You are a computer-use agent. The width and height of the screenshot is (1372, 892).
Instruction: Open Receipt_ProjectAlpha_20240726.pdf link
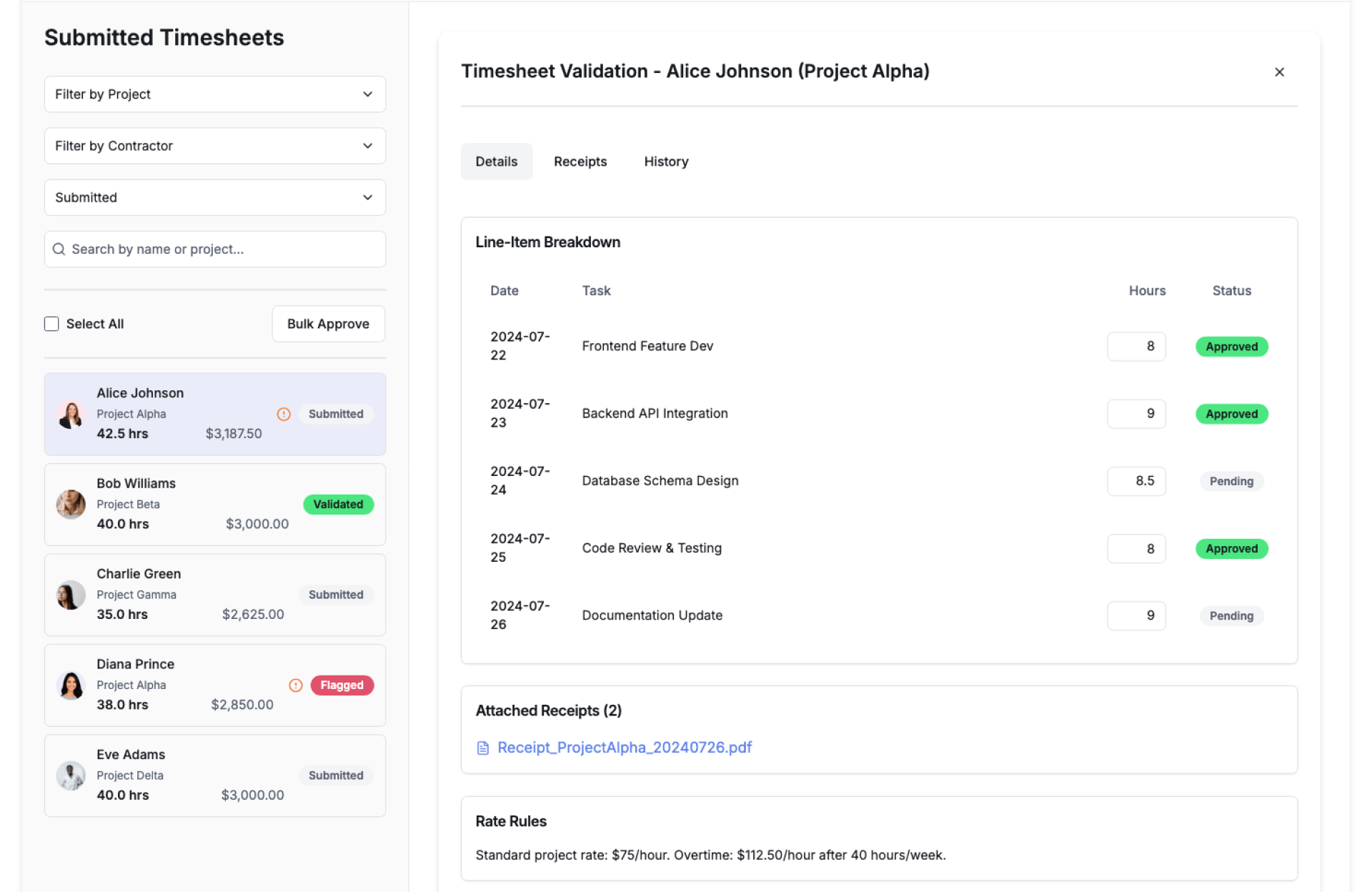624,748
